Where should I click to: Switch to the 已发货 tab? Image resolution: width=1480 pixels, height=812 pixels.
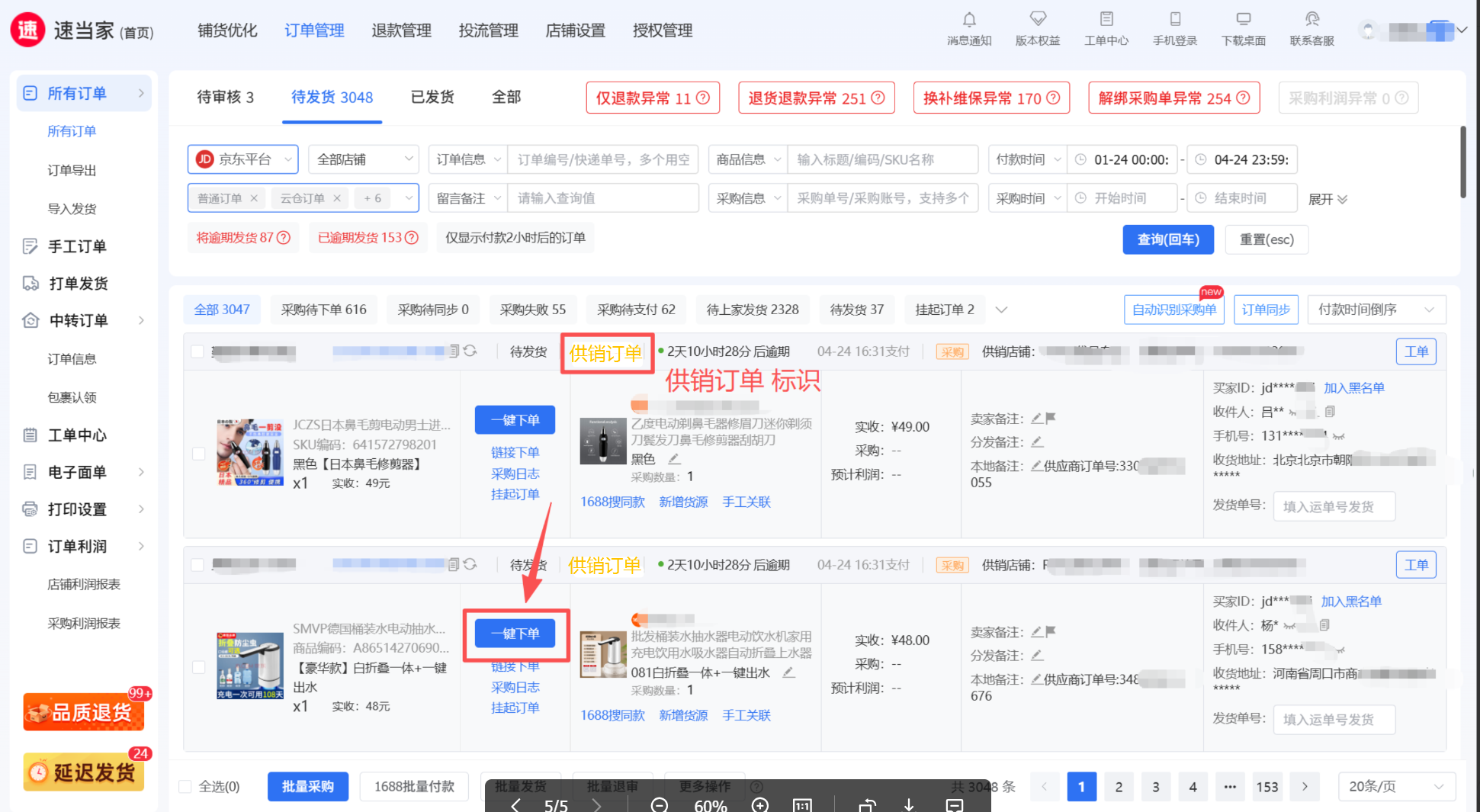pos(432,98)
